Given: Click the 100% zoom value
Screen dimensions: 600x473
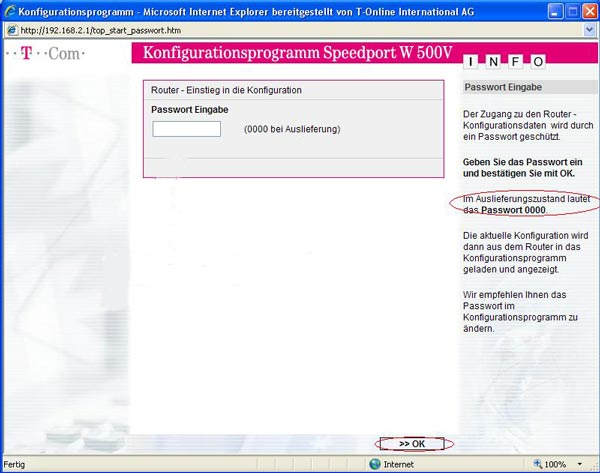Looking at the screenshot, I should click(555, 465).
